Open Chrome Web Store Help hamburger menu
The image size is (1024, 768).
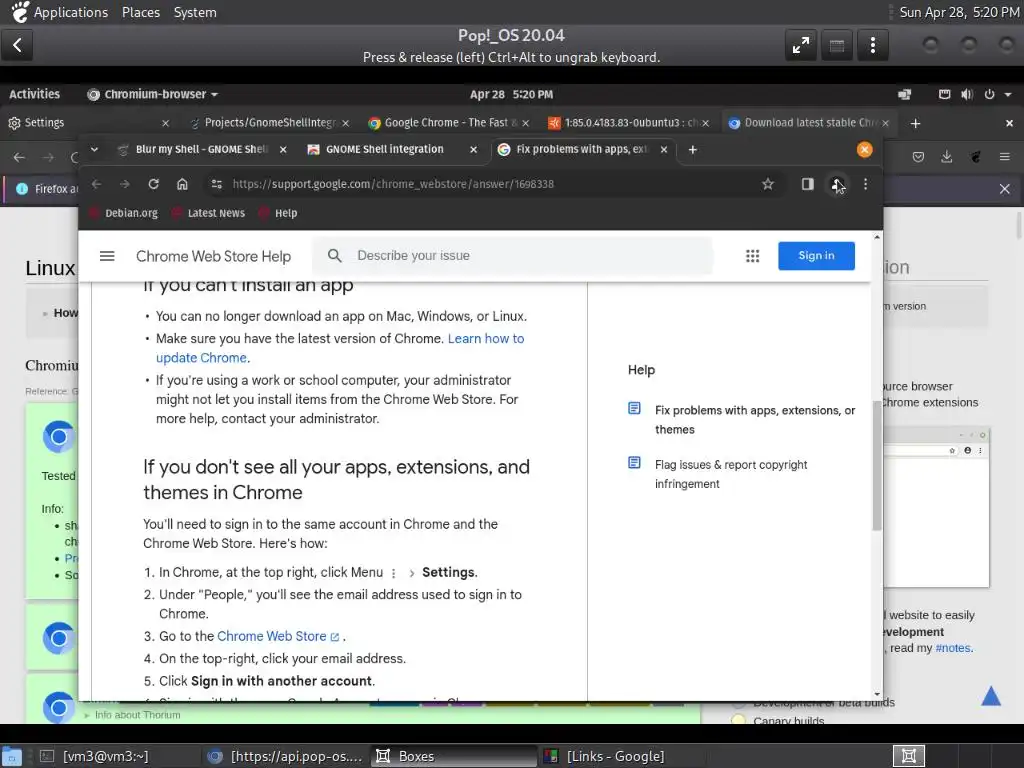coord(107,256)
